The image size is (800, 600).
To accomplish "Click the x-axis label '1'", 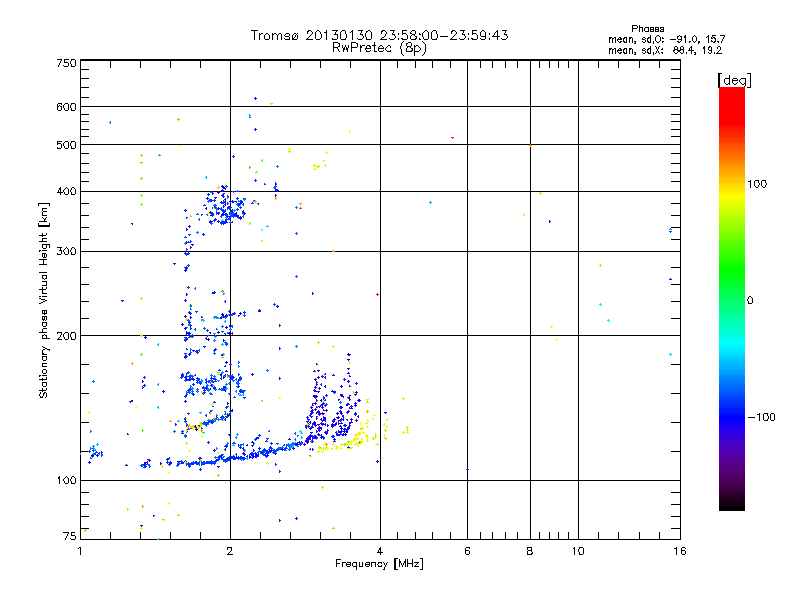I will tap(80, 551).
